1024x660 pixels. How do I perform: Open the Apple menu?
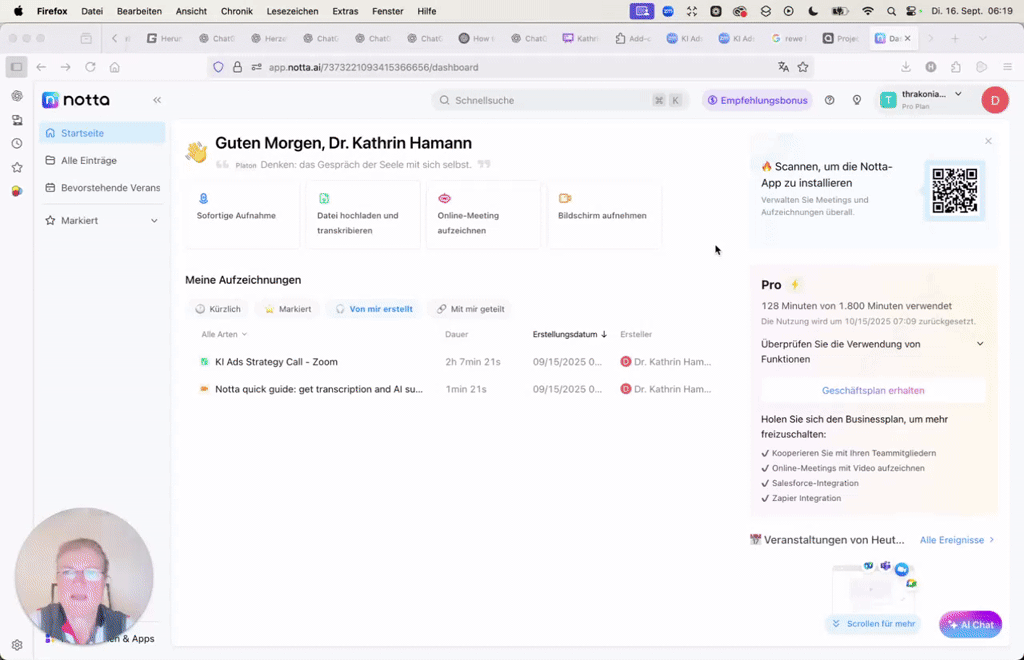18,11
